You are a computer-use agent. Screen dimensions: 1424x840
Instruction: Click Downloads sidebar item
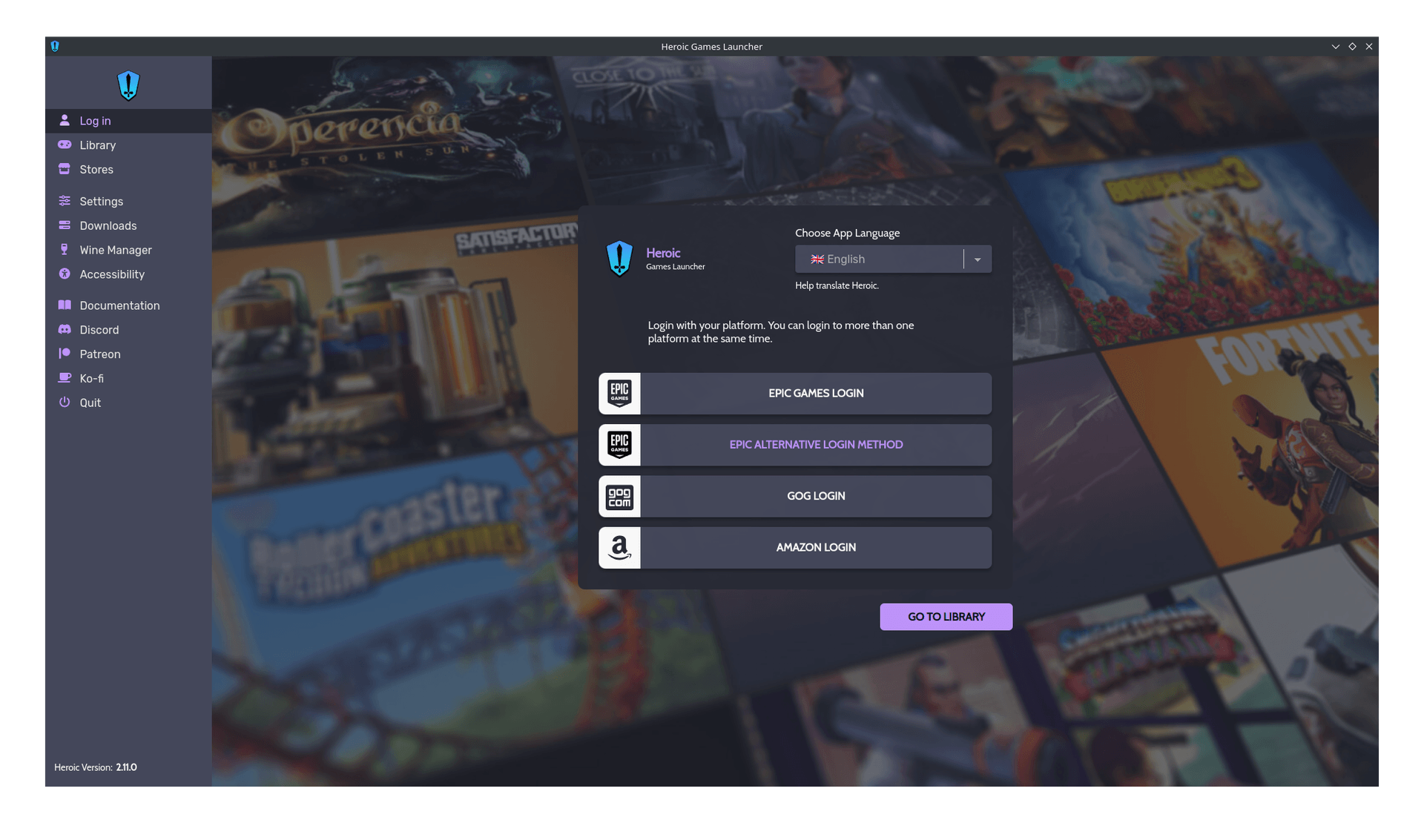[x=108, y=225]
